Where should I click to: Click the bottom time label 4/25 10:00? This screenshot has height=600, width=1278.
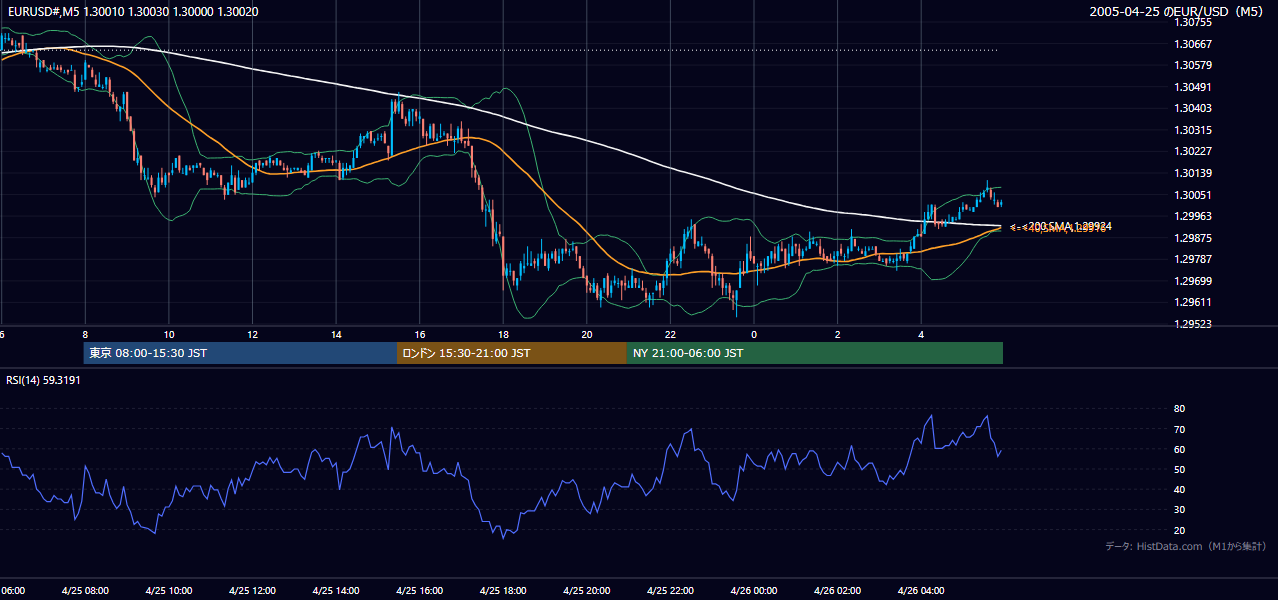169,590
